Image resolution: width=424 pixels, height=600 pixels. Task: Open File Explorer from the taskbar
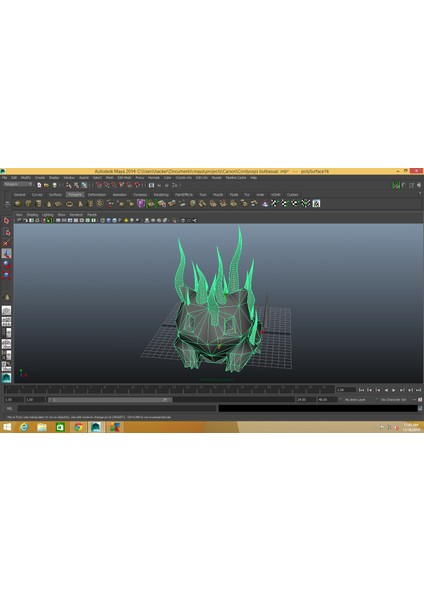[x=42, y=427]
